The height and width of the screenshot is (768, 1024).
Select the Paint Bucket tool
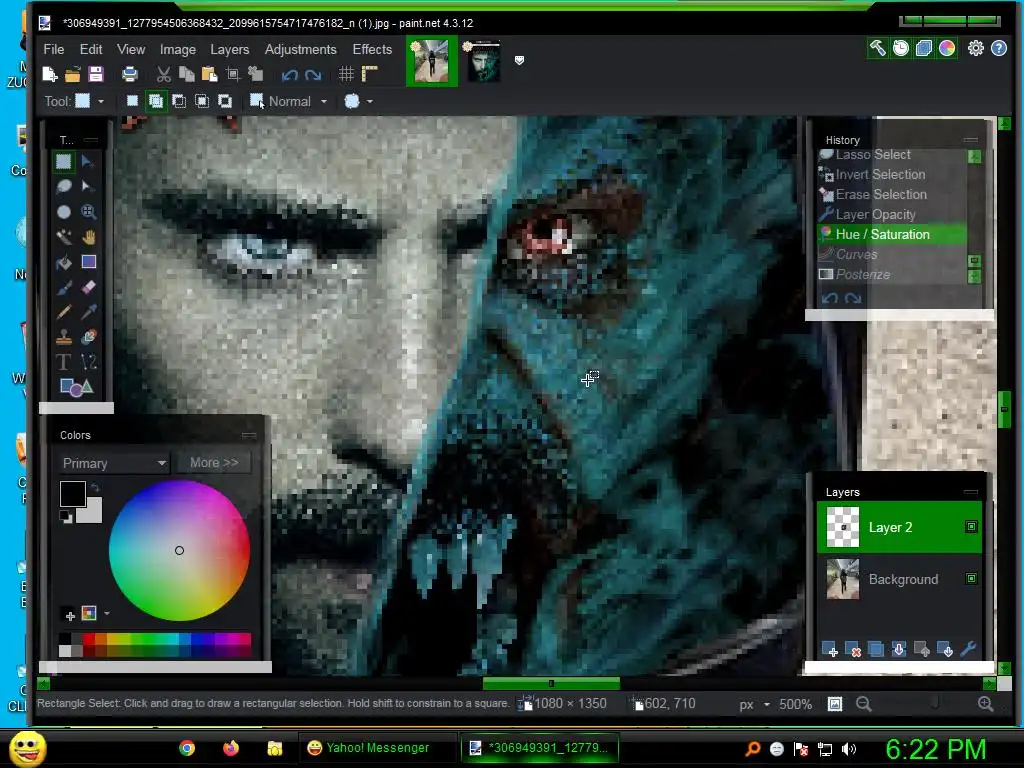[63, 262]
